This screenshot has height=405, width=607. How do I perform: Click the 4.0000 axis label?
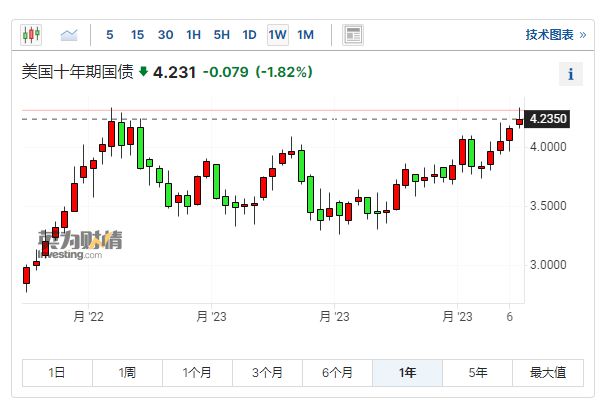[x=548, y=147]
